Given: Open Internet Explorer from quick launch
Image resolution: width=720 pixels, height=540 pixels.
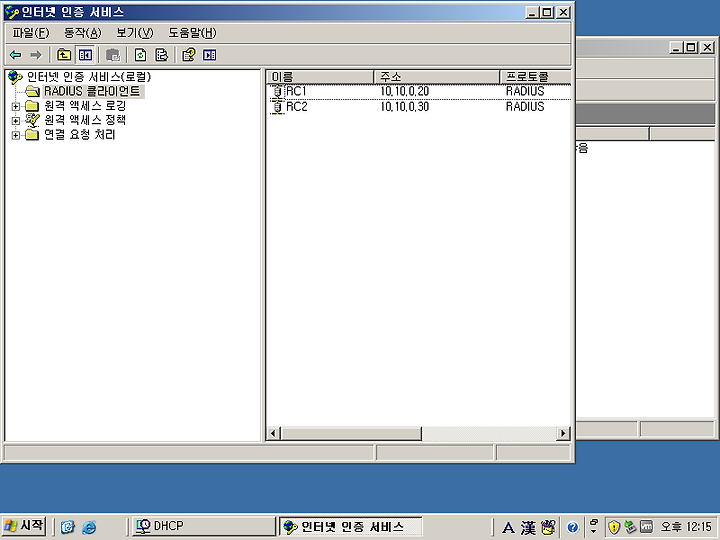Looking at the screenshot, I should pos(89,527).
